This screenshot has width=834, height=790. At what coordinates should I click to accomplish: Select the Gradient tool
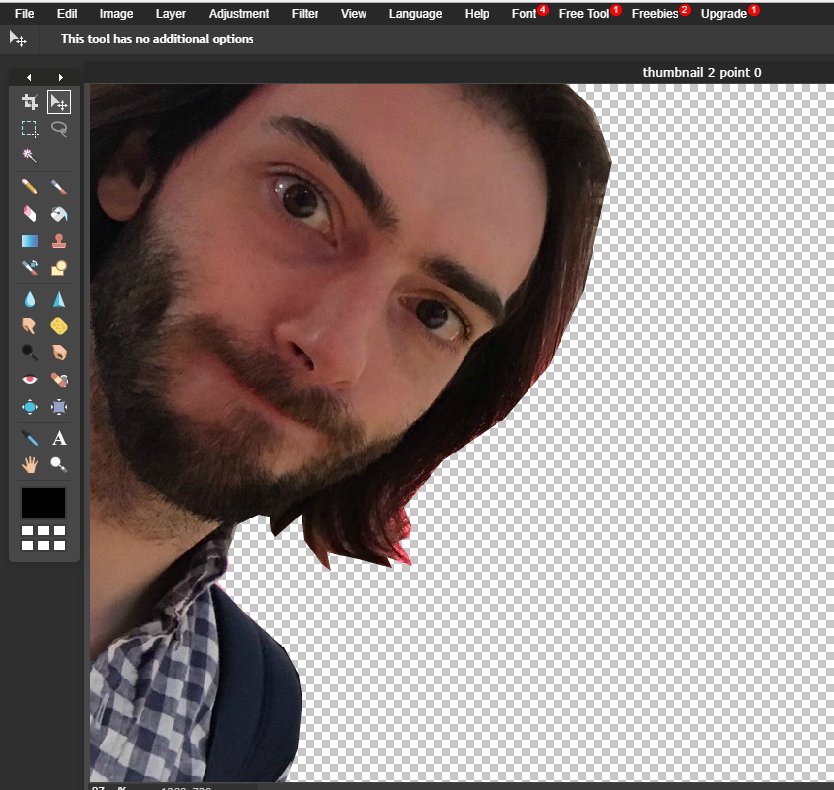tap(30, 241)
